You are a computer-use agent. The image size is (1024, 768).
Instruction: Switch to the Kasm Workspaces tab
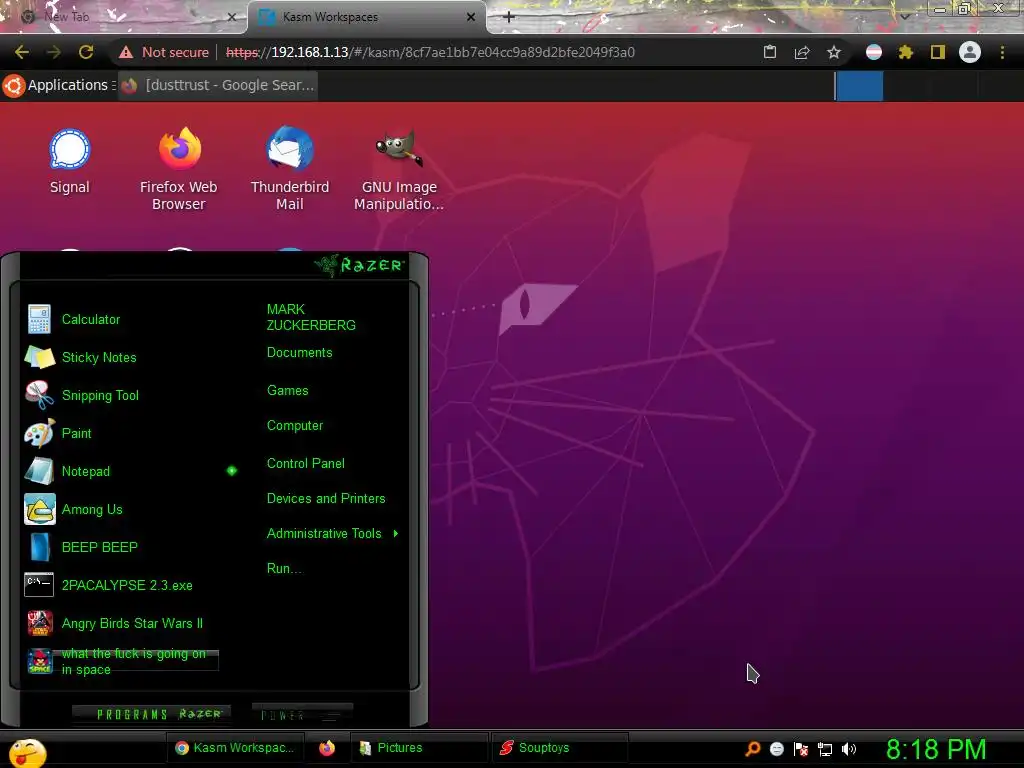(x=366, y=17)
